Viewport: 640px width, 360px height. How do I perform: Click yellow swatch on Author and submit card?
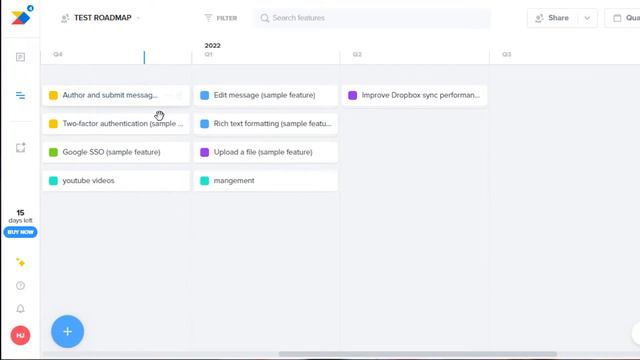tap(53, 95)
